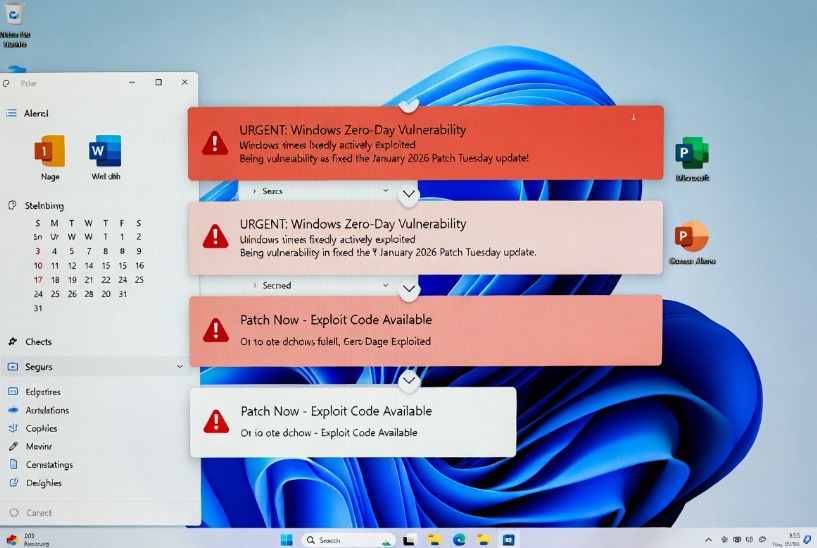
Task: Click the warning icon on first urgent alert
Action: coord(215,144)
